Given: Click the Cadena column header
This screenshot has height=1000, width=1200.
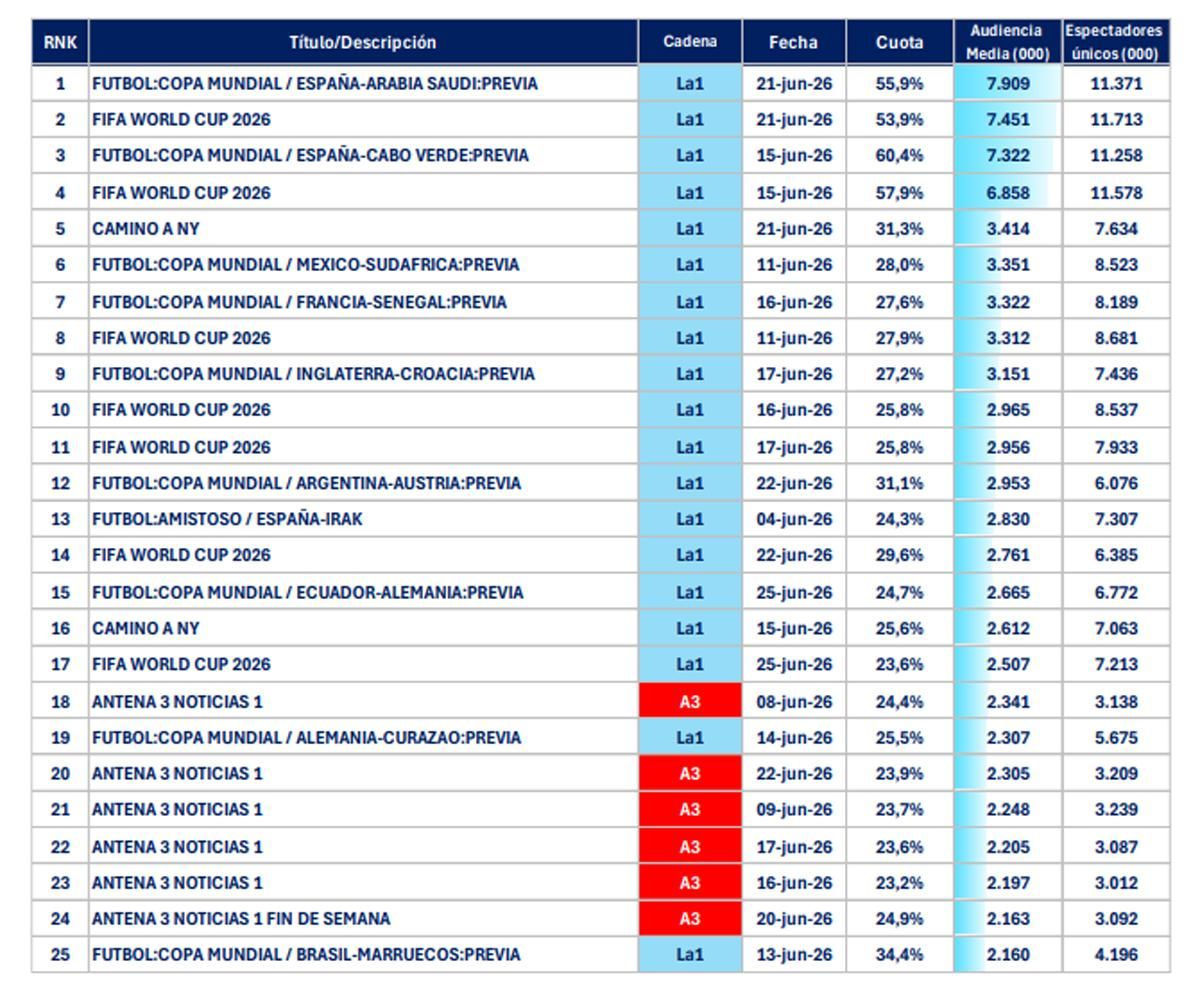Looking at the screenshot, I should 690,43.
